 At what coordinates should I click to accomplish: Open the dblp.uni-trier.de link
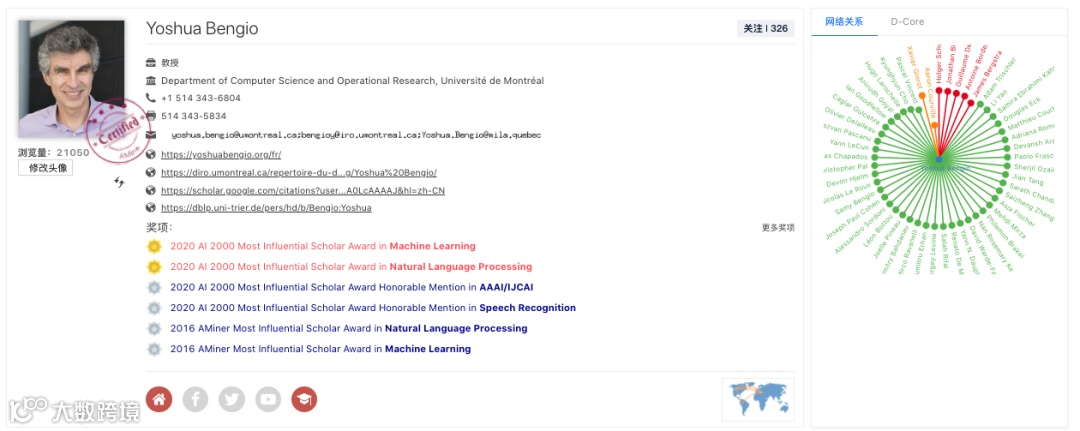coord(267,208)
